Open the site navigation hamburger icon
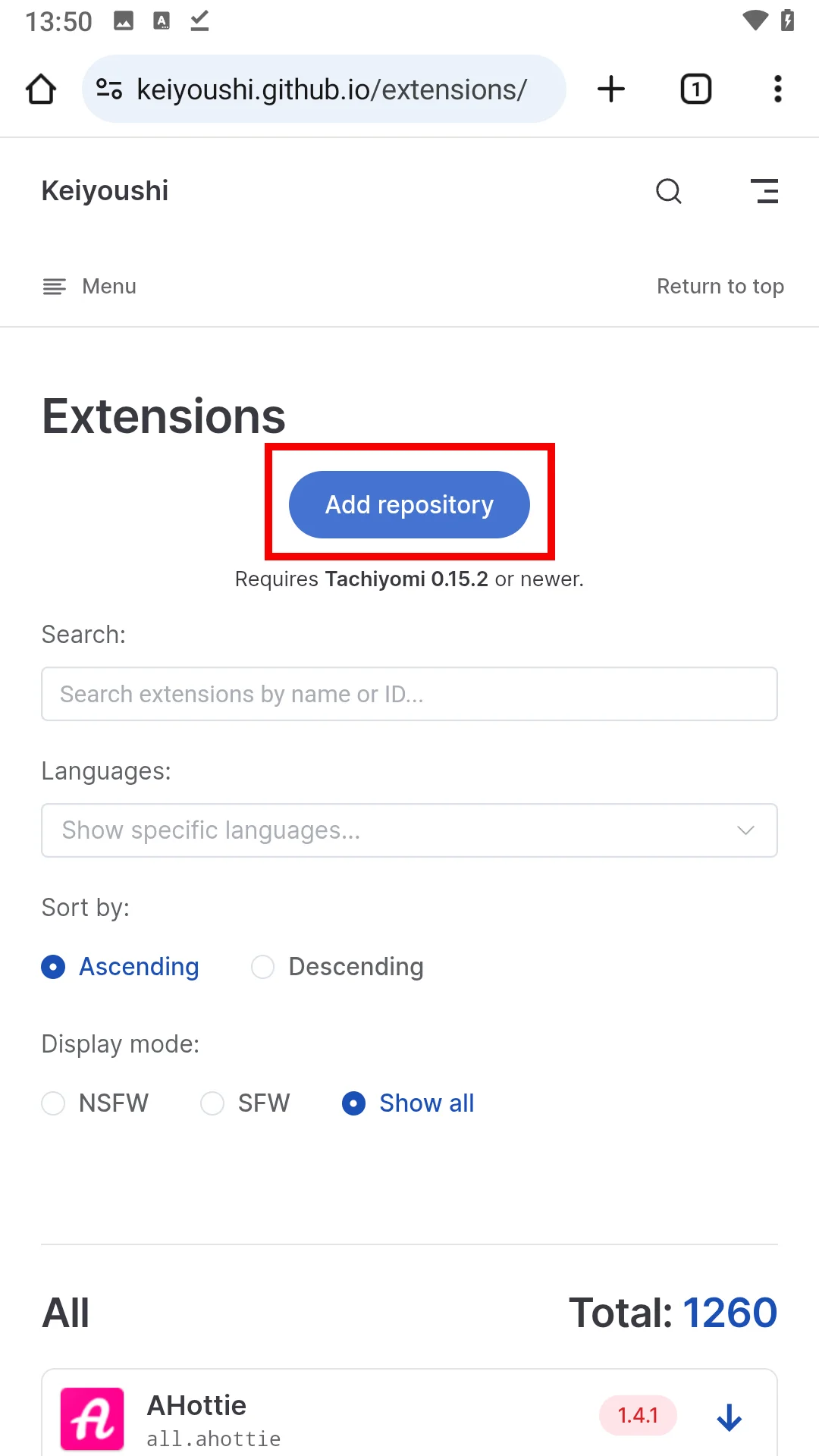 pyautogui.click(x=764, y=191)
